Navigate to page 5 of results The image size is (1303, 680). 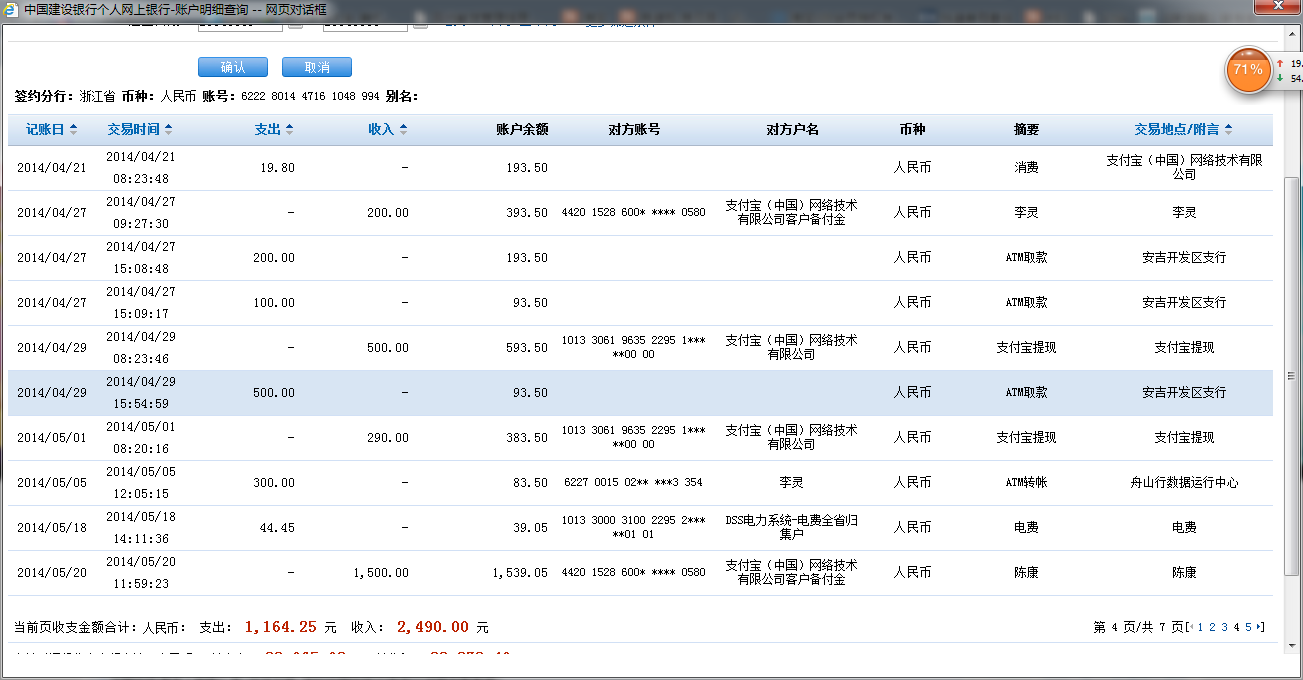click(x=1248, y=627)
